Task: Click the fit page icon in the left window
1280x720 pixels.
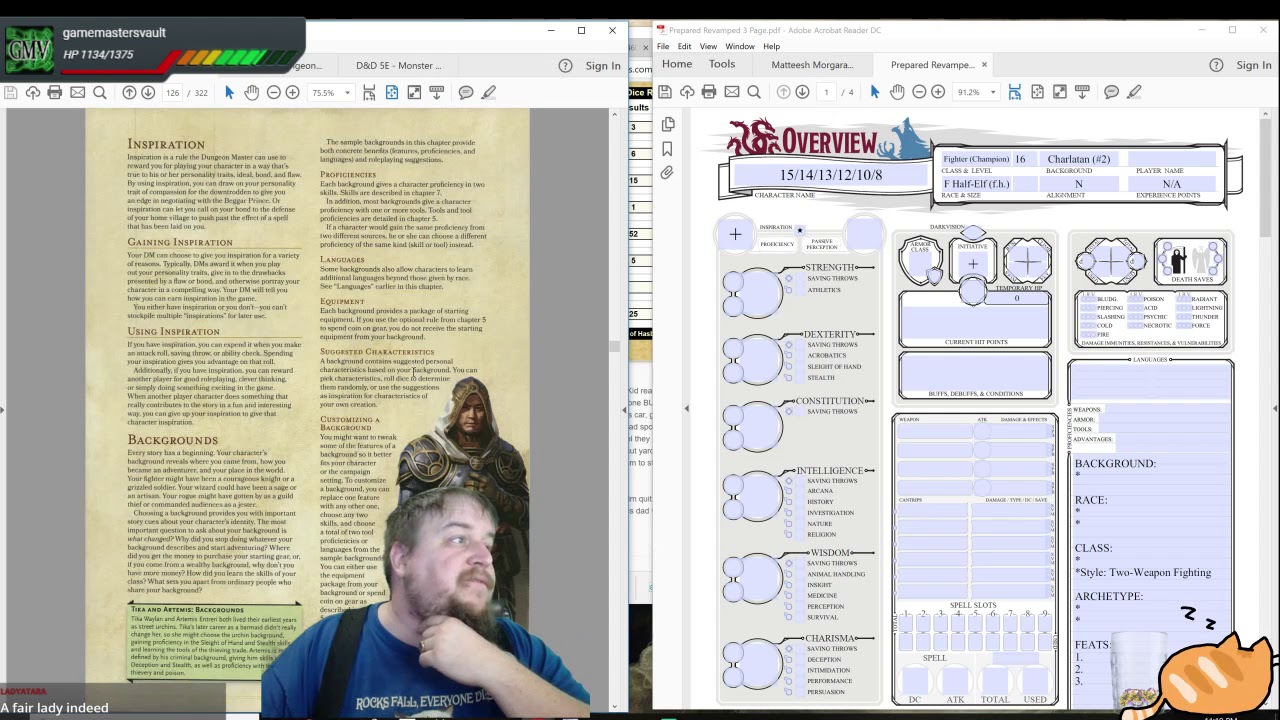Action: [x=391, y=92]
